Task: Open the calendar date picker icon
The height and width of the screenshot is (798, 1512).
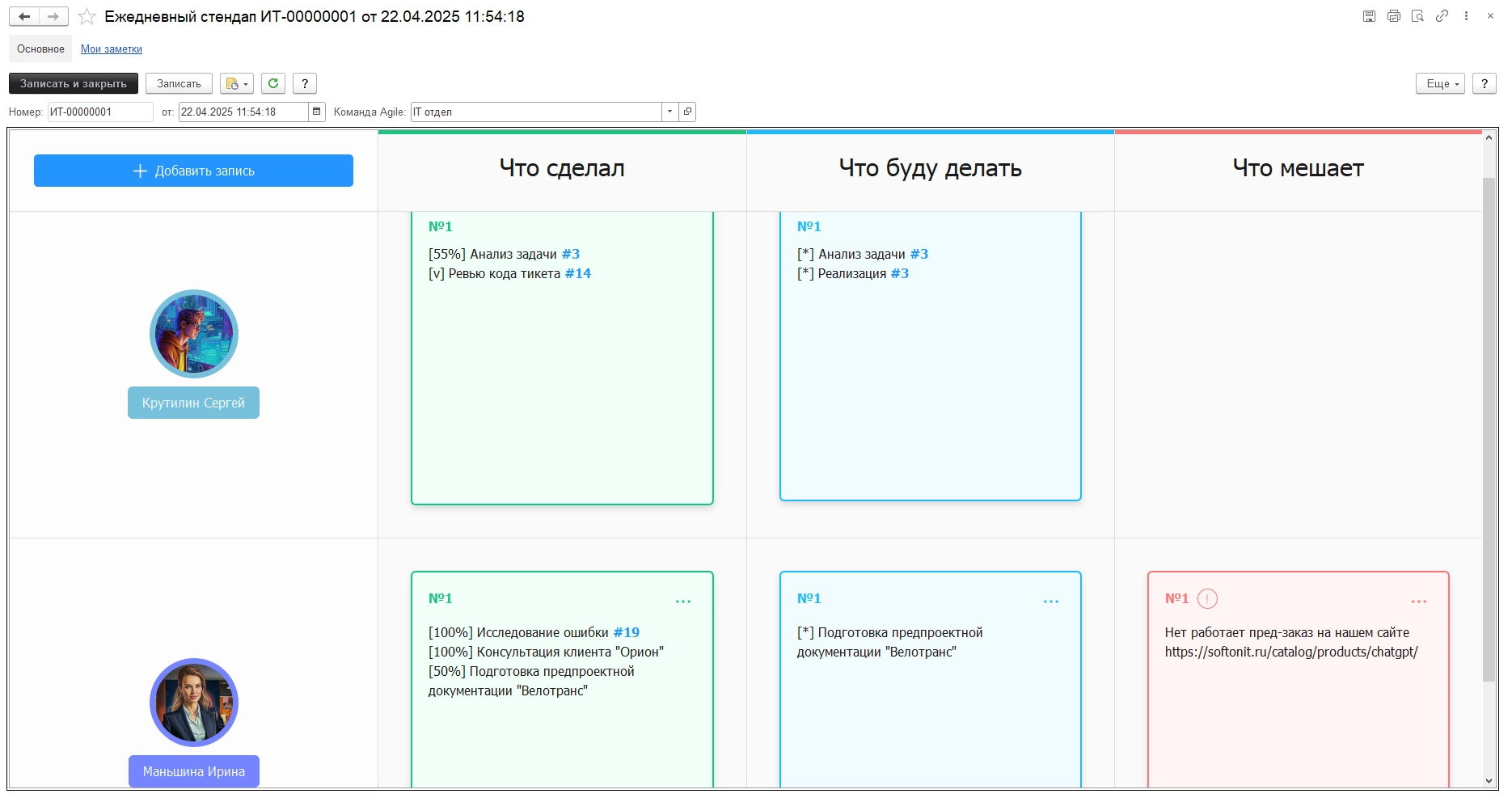Action: [317, 112]
